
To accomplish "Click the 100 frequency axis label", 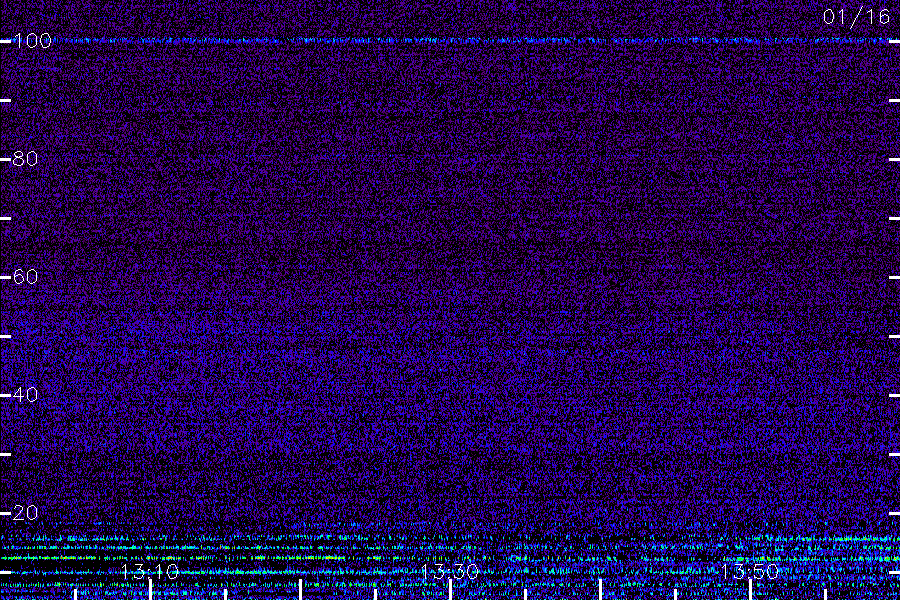I will [x=32, y=41].
